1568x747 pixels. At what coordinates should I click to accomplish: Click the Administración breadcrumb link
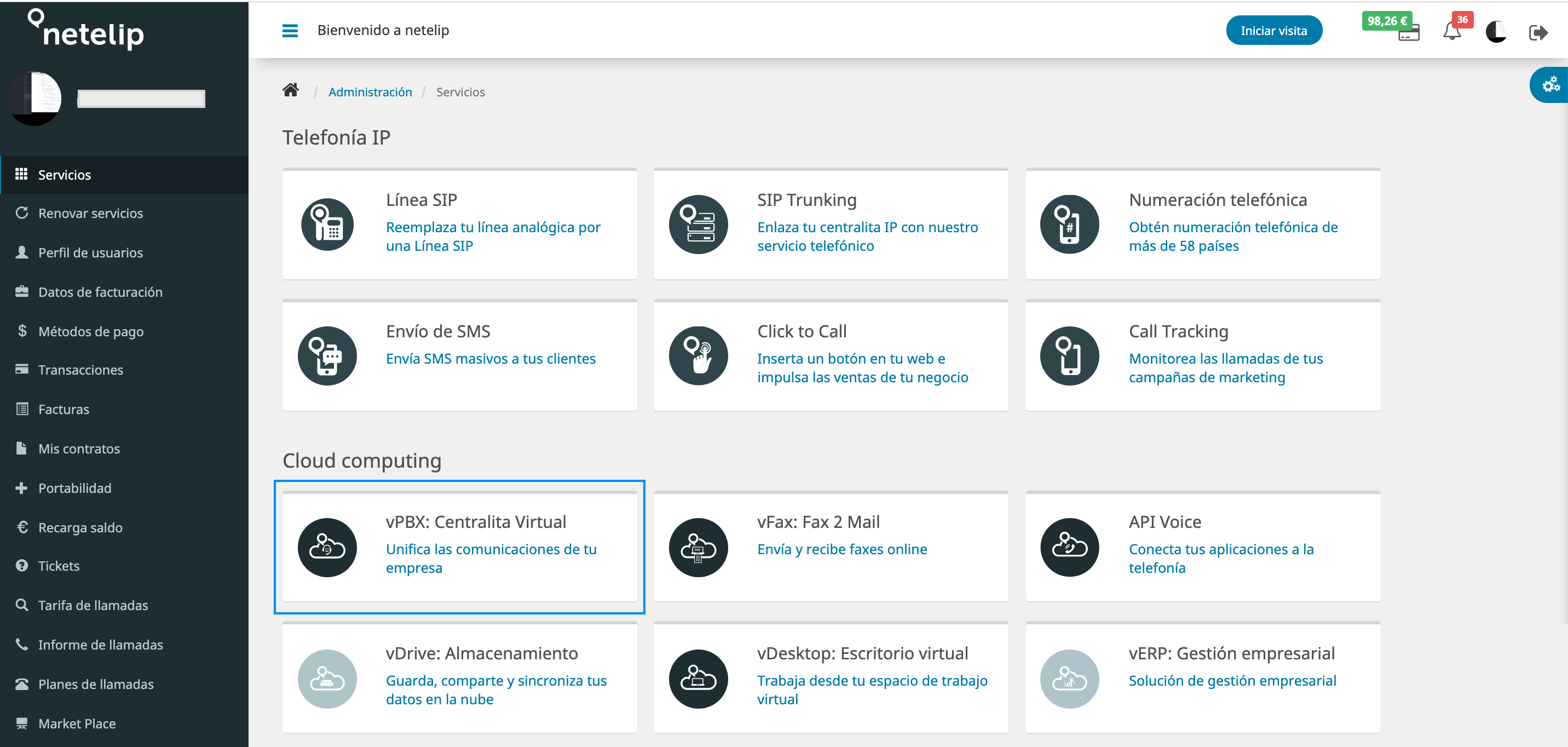point(370,92)
